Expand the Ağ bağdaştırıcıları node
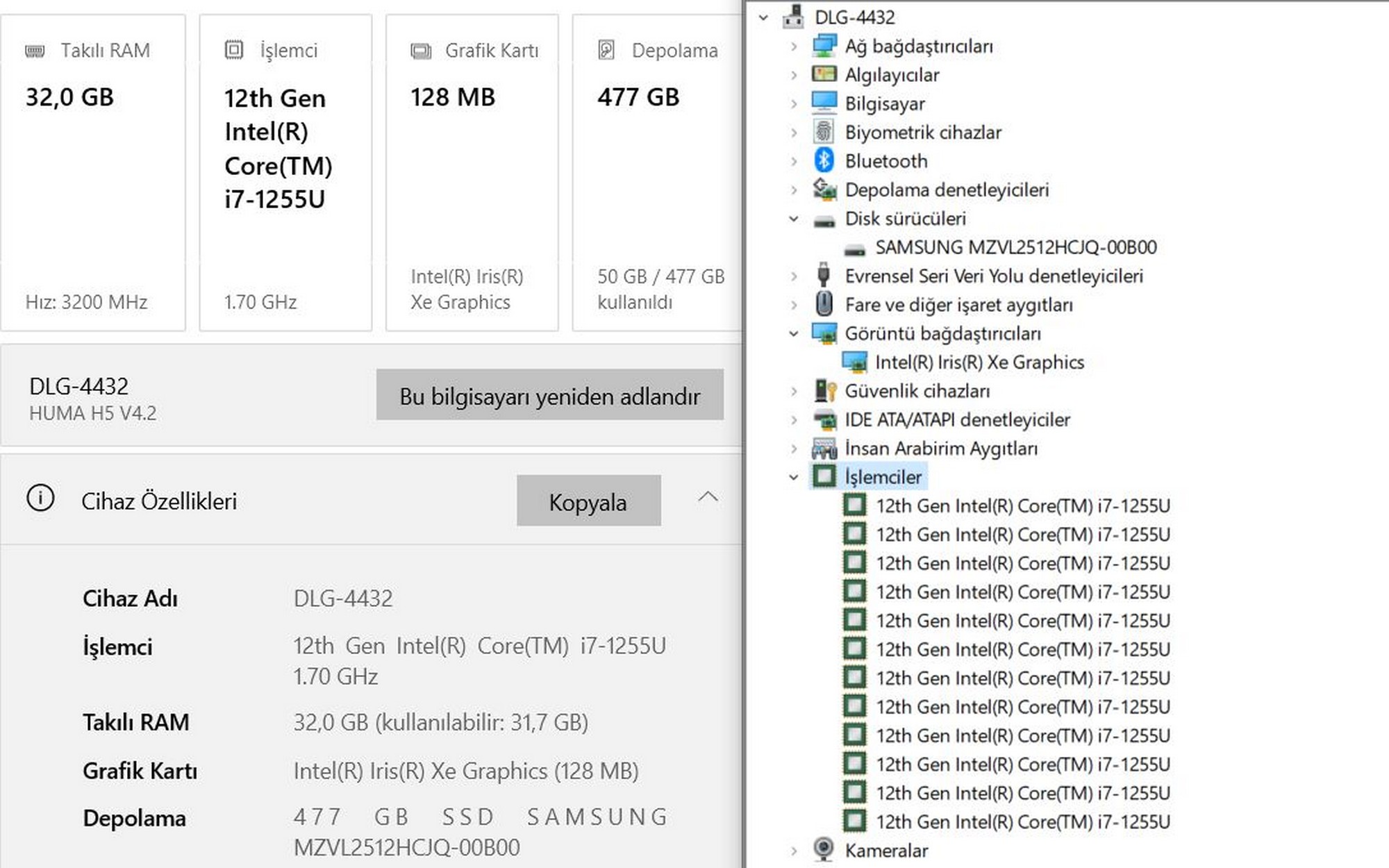 coord(794,46)
